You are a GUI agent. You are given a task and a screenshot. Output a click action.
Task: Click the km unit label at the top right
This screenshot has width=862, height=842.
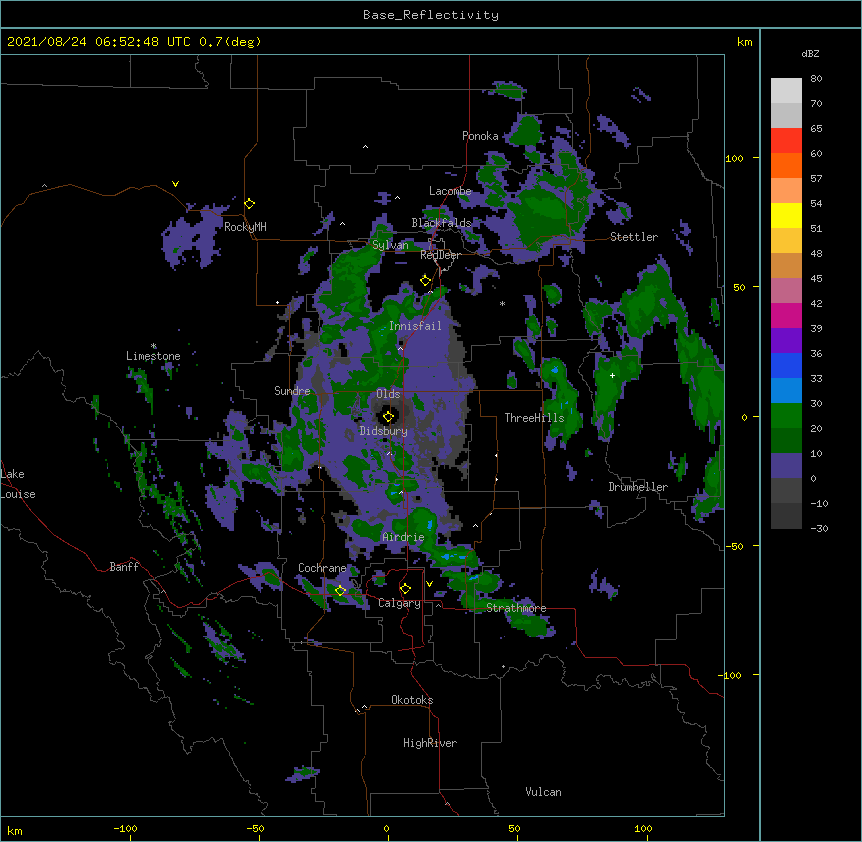[744, 42]
